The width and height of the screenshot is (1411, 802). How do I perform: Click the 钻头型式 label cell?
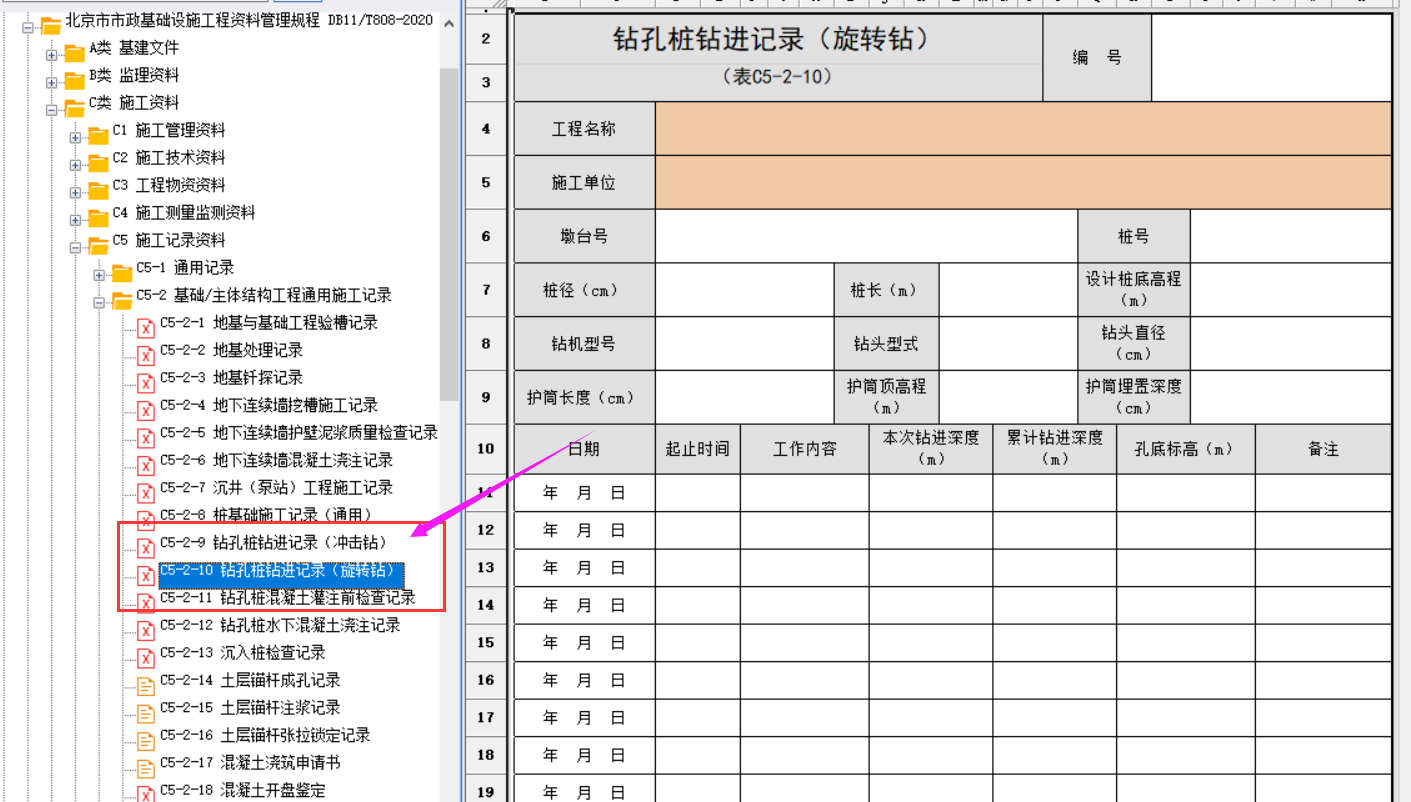coord(886,344)
